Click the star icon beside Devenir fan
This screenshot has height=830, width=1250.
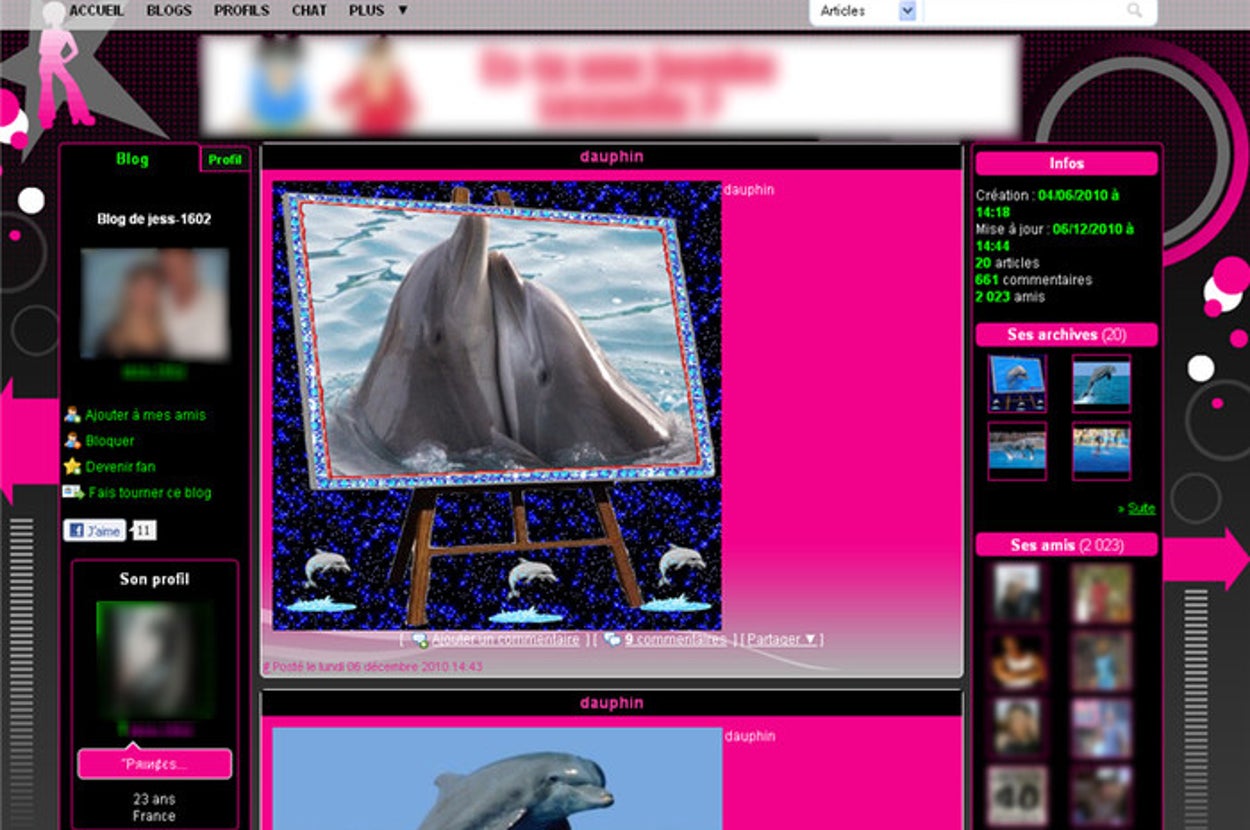(72, 467)
